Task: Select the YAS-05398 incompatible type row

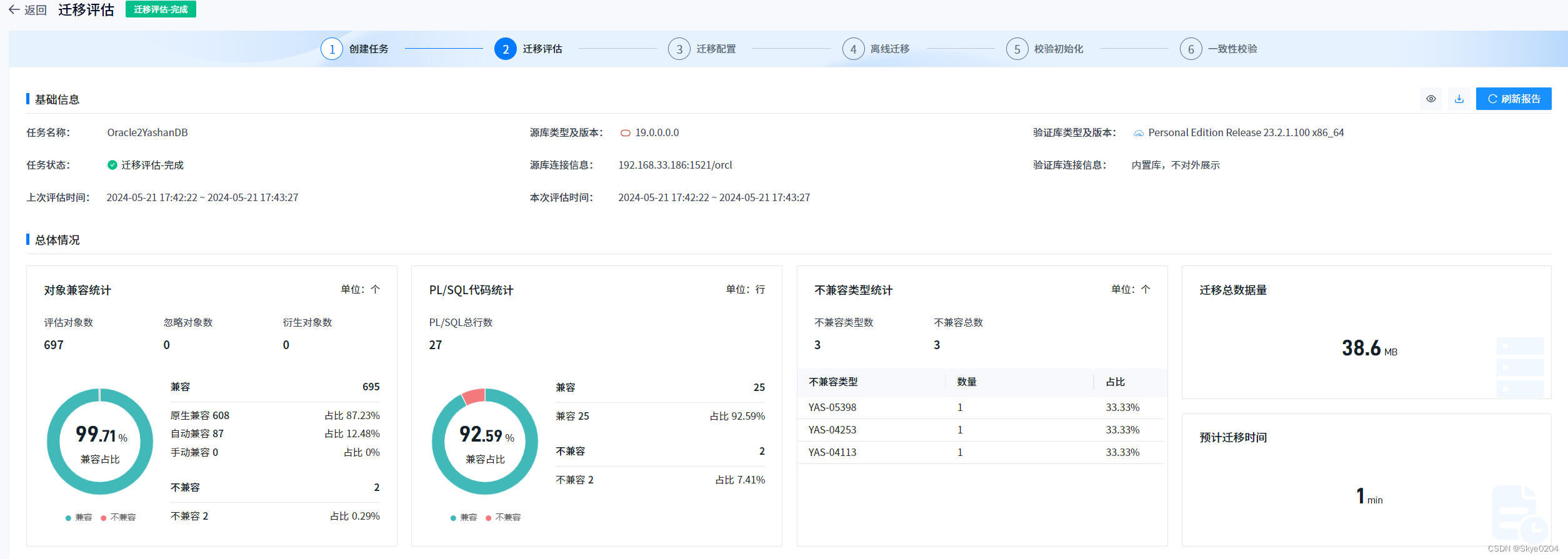Action: [982, 407]
